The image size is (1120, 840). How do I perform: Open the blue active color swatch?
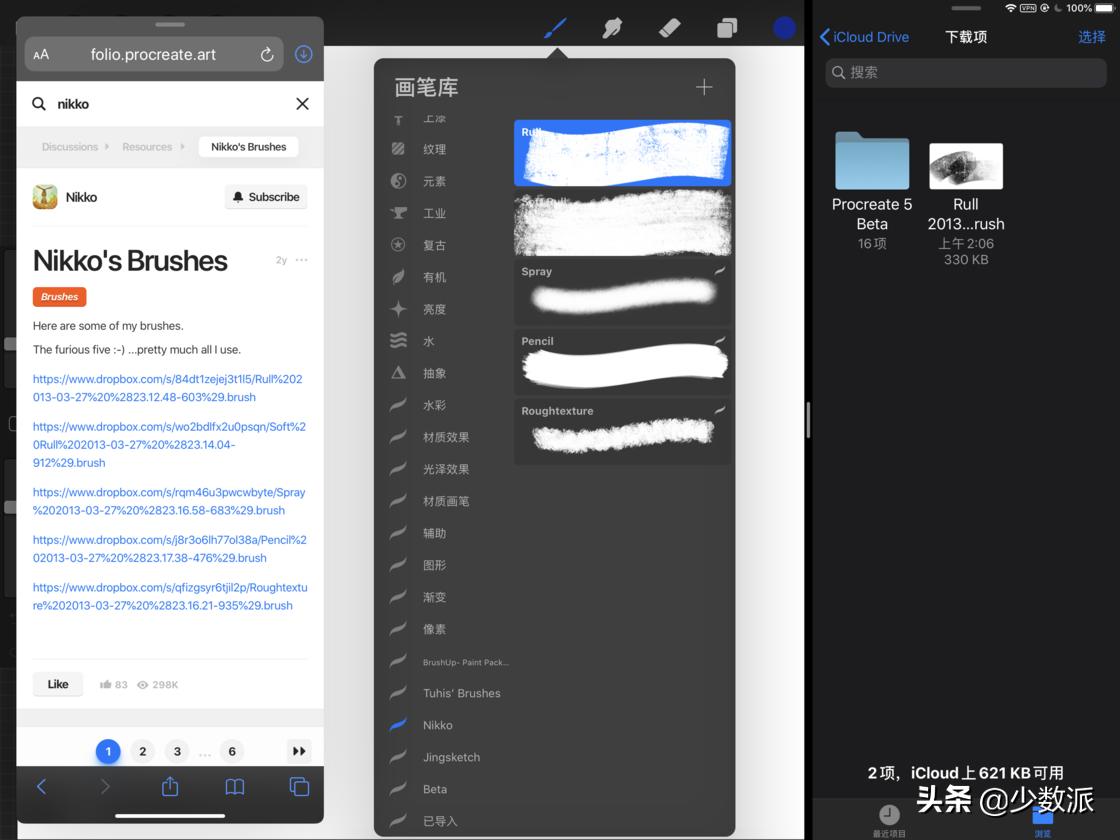(784, 29)
